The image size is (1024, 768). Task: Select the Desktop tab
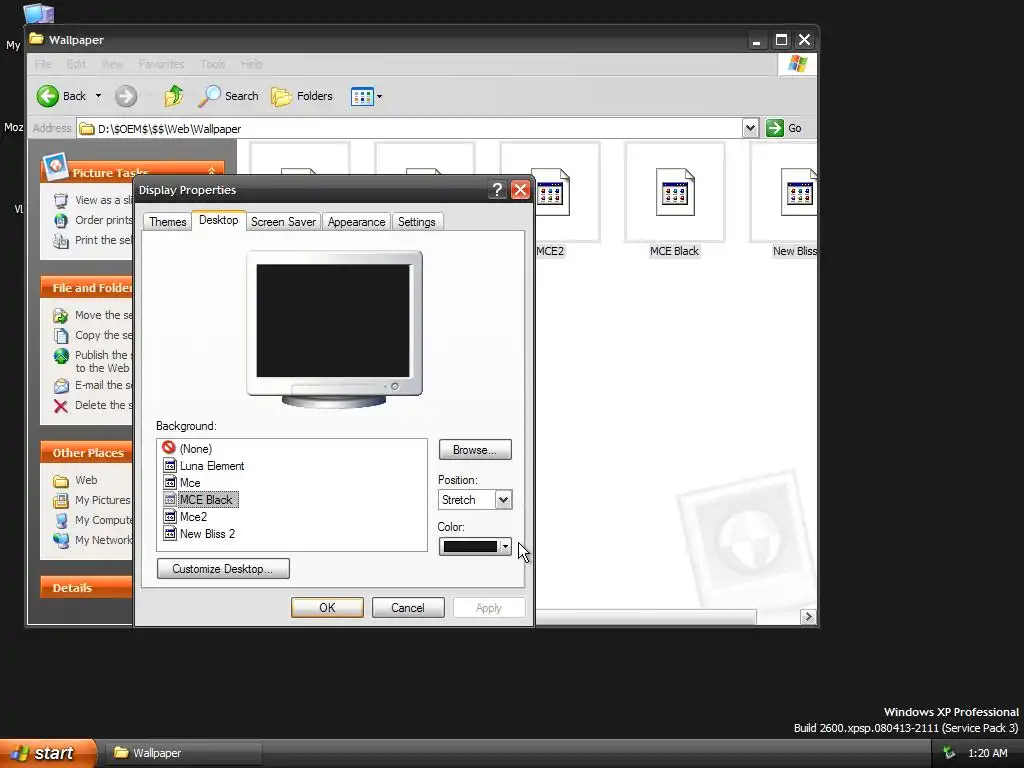pyautogui.click(x=219, y=220)
